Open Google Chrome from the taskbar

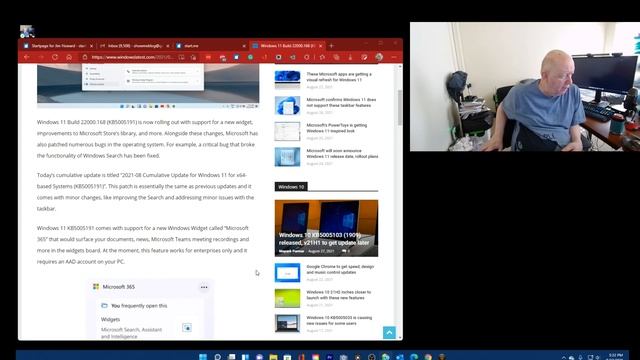428,357
